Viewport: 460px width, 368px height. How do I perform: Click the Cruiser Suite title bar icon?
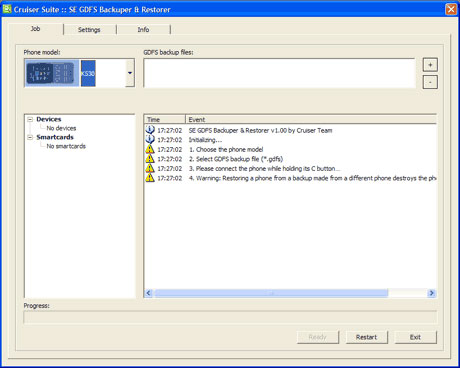(x=7, y=9)
